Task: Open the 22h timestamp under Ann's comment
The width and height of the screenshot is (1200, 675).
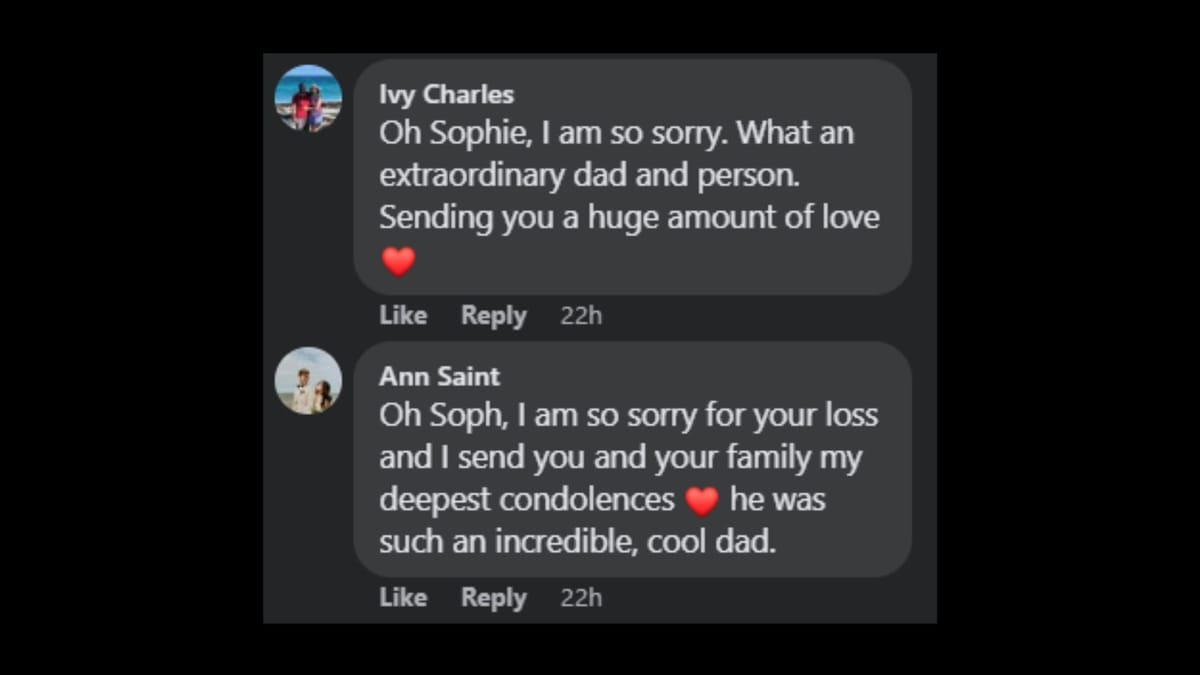Action: point(581,598)
